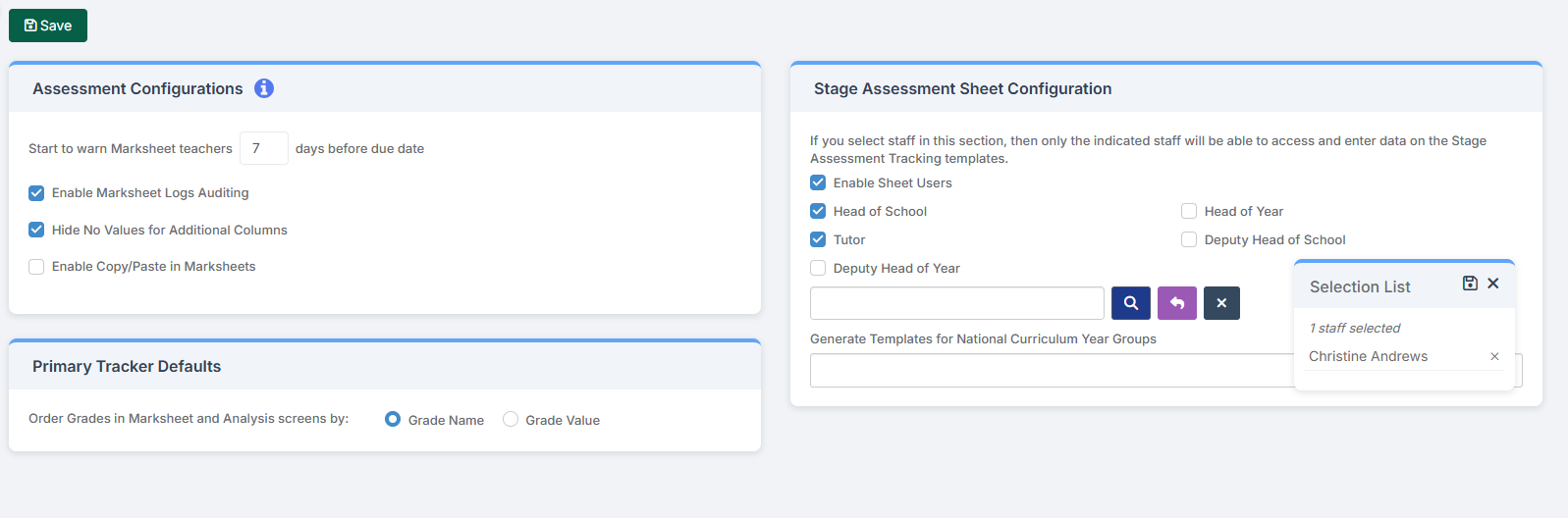1568x518 pixels.
Task: Uncheck the Head of School checkbox
Action: click(818, 211)
